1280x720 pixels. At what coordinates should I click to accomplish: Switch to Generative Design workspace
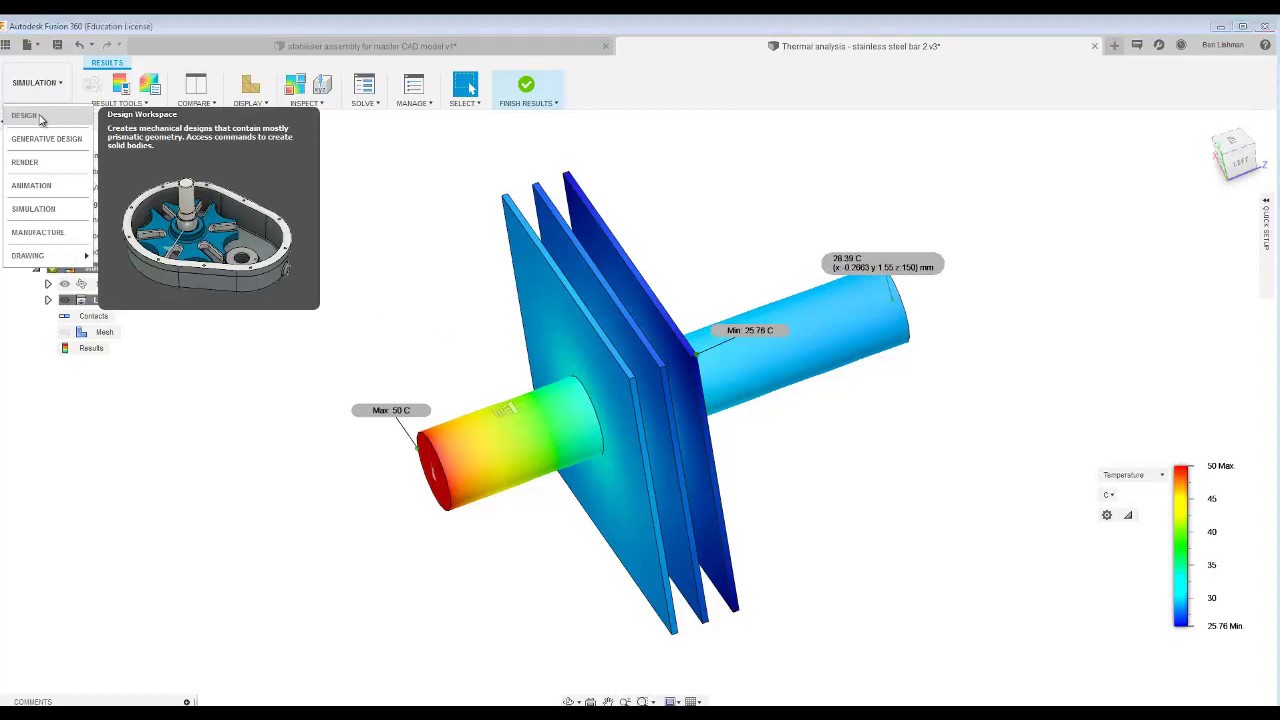click(x=47, y=139)
